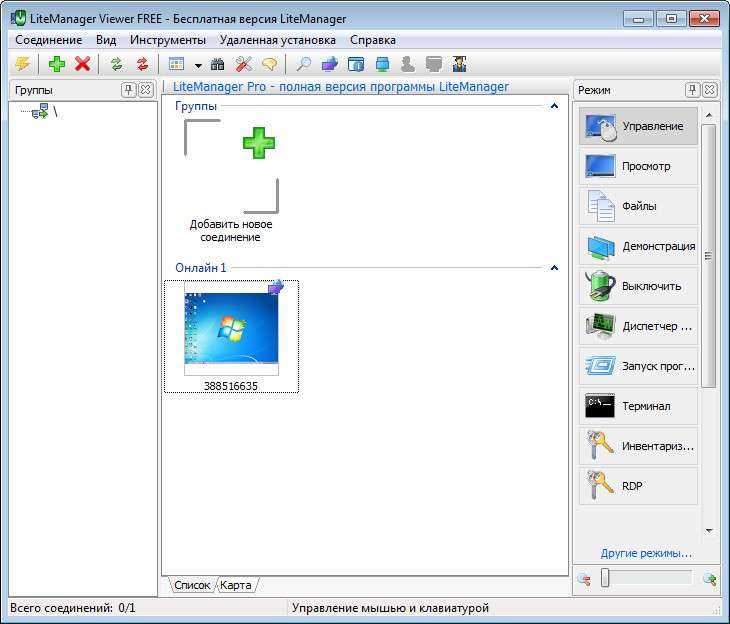Click the Режим panel vertical scrollbar thumb
The width and height of the screenshot is (730, 624).
click(x=709, y=256)
